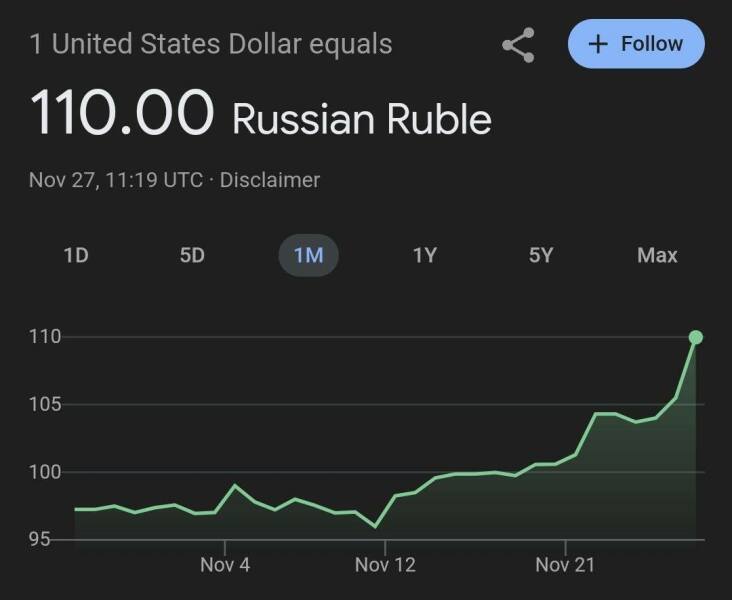Click the 95 y-axis value

click(40, 540)
